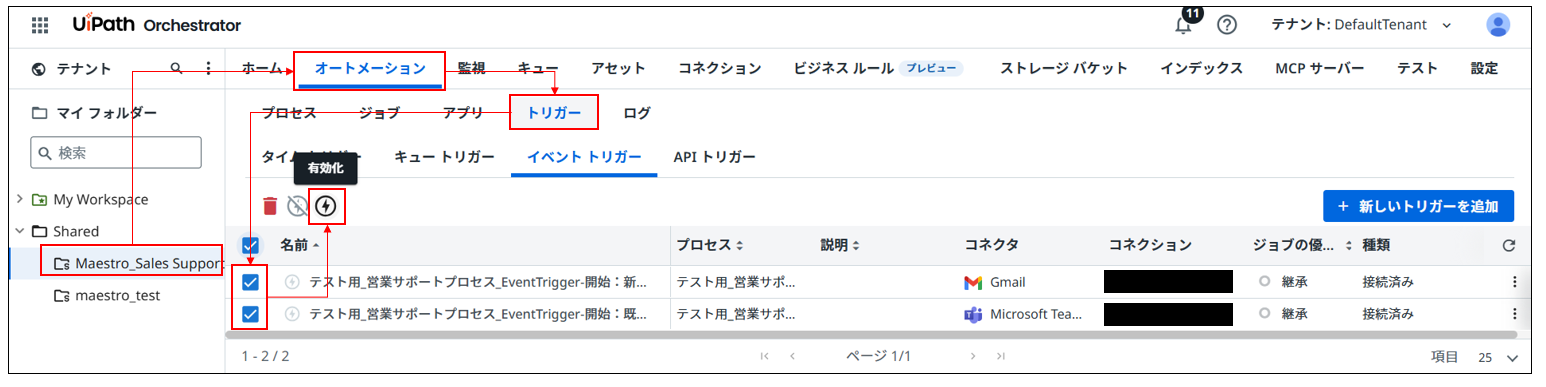Open the インデックス tab
The width and height of the screenshot is (1546, 387).
[x=1201, y=68]
